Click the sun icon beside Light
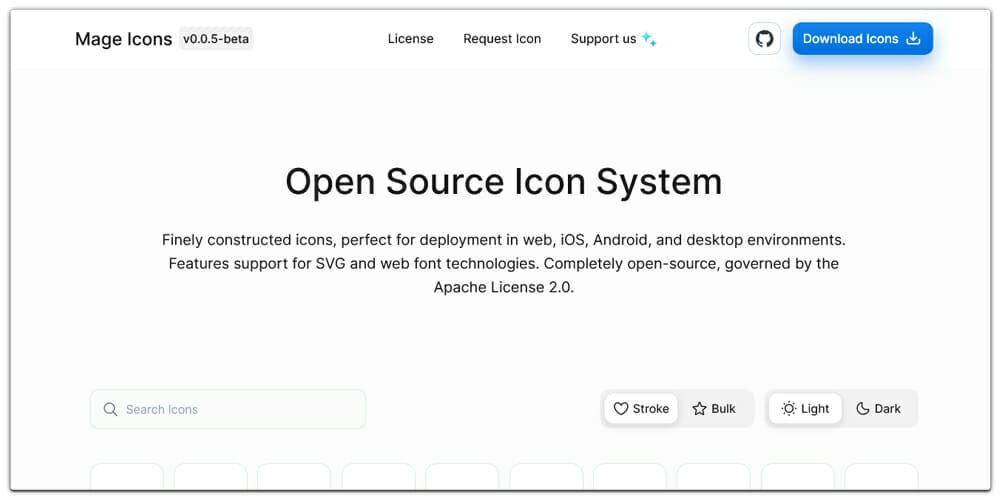1000x500 pixels. point(789,409)
